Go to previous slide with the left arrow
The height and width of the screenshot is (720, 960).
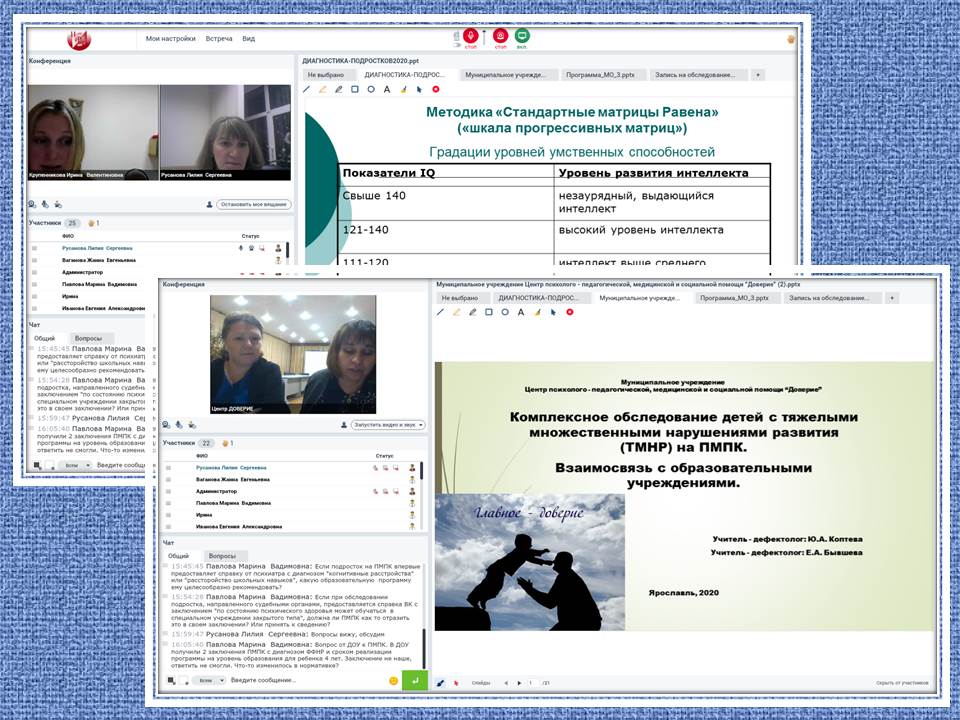click(506, 683)
